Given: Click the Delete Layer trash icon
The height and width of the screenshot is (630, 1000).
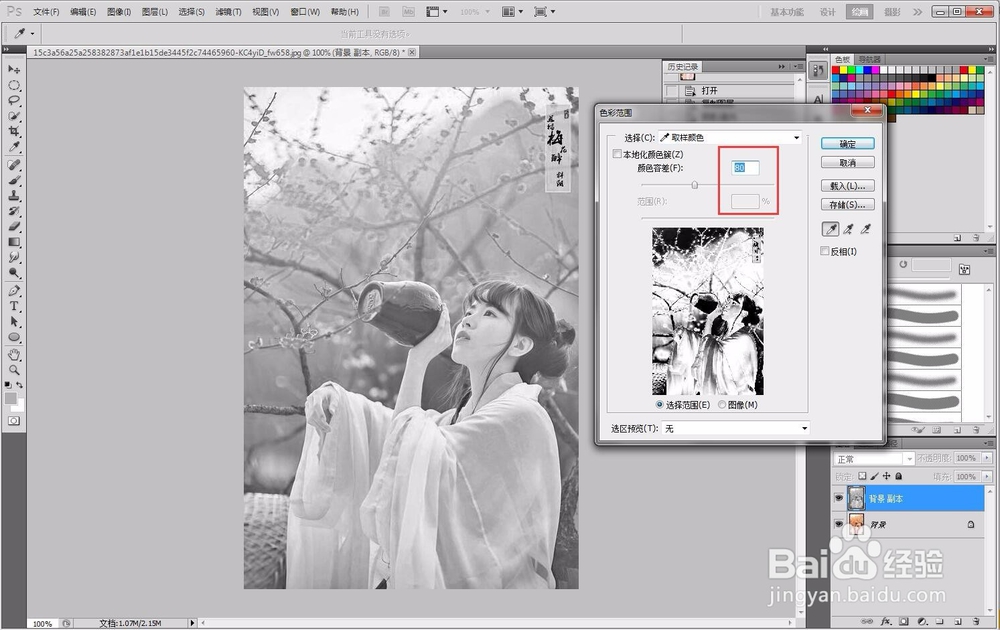Looking at the screenshot, I should (x=976, y=621).
